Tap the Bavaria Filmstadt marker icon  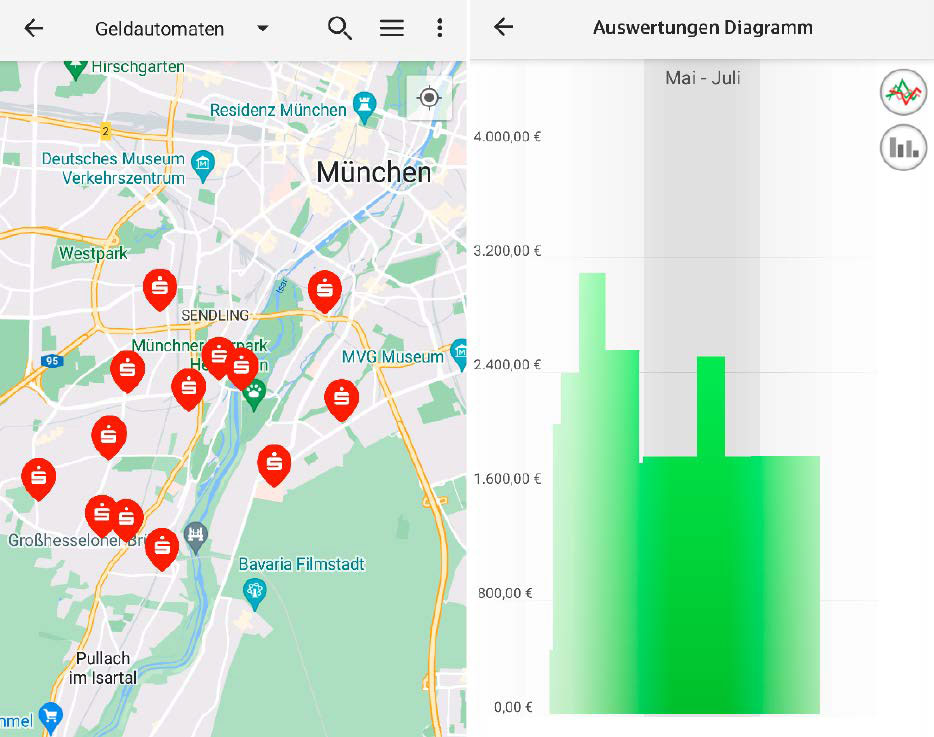coord(255,594)
